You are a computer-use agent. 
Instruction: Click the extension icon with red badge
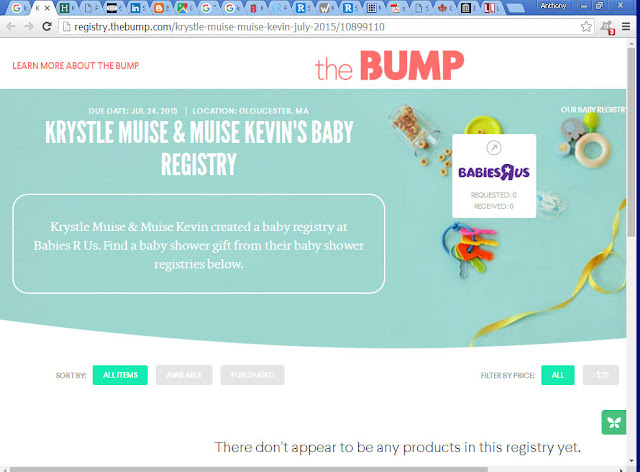click(x=607, y=27)
